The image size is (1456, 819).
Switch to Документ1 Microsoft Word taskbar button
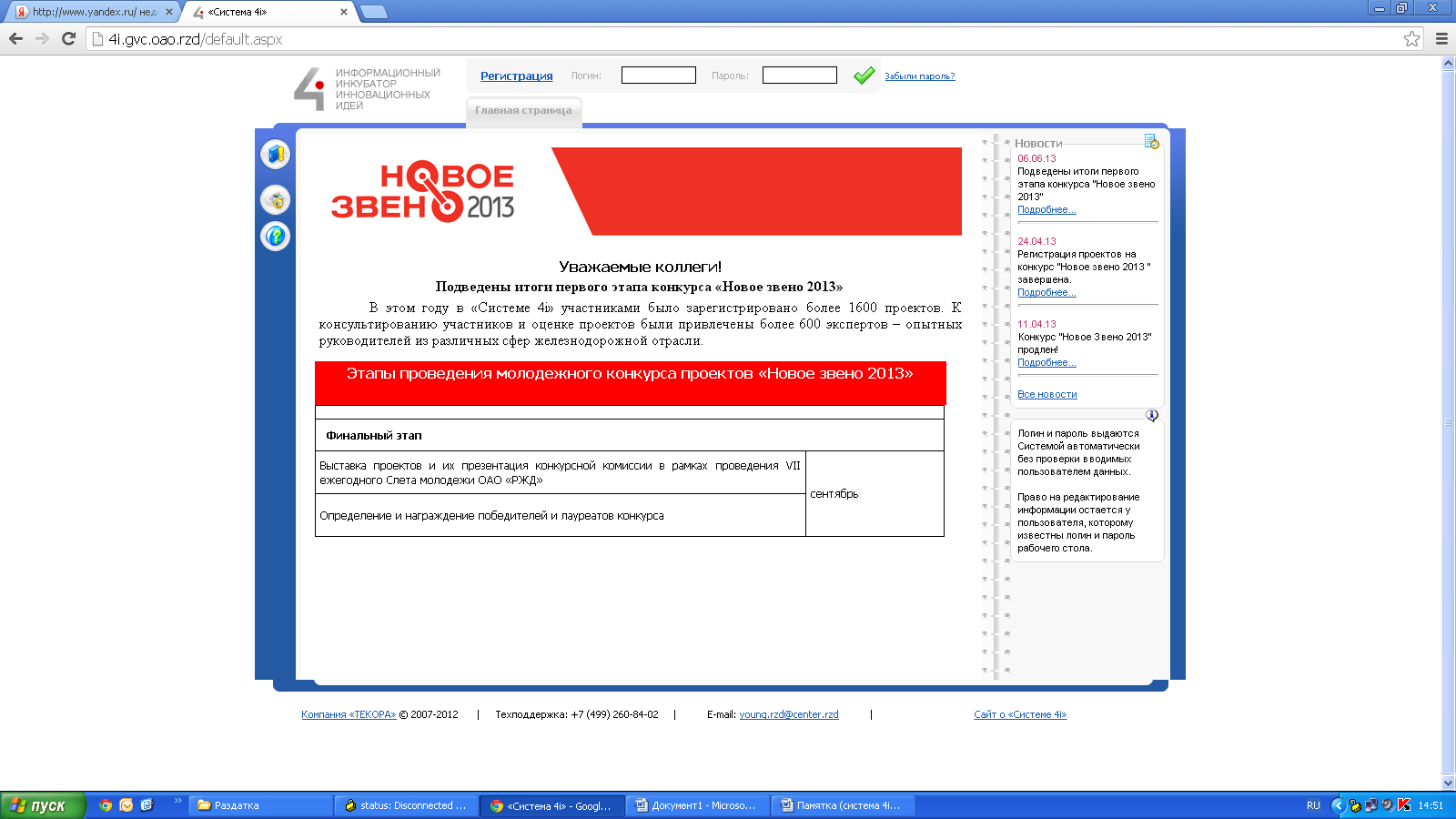[698, 805]
